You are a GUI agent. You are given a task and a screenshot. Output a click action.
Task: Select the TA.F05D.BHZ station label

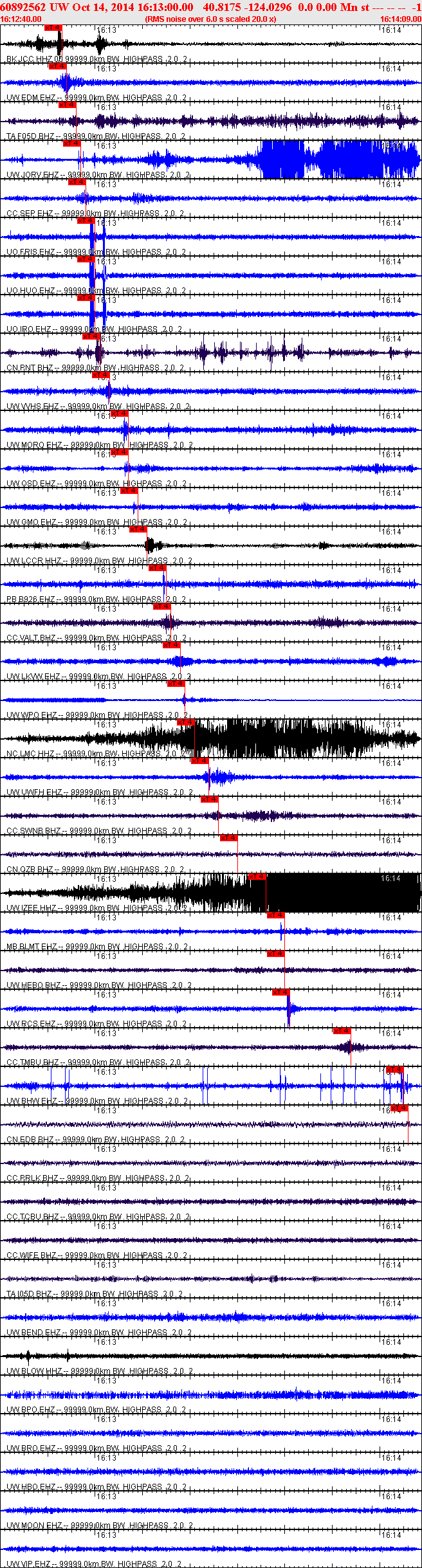click(30, 136)
